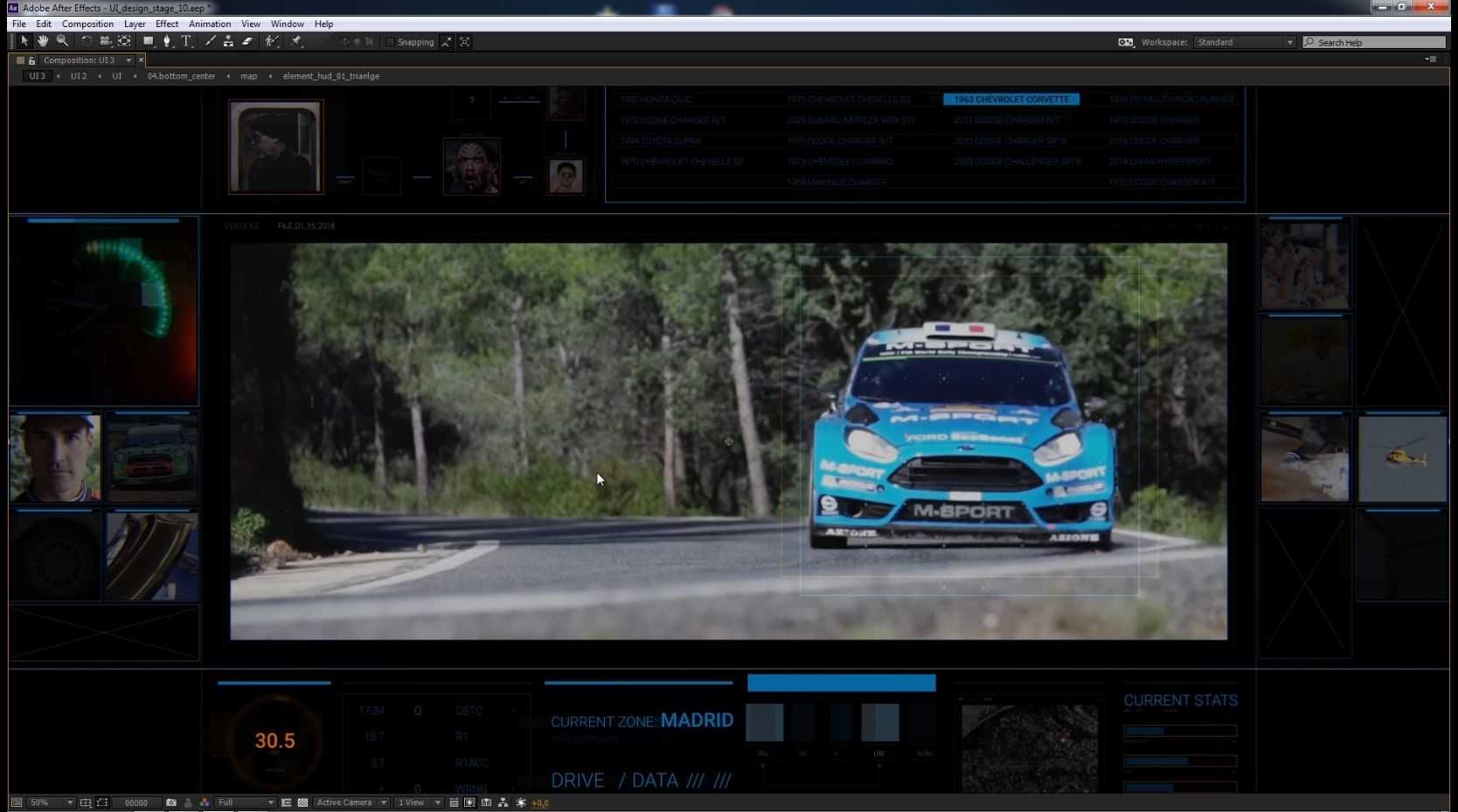Navigate to the map composition breadcrumb
The image size is (1458, 812).
tap(249, 76)
